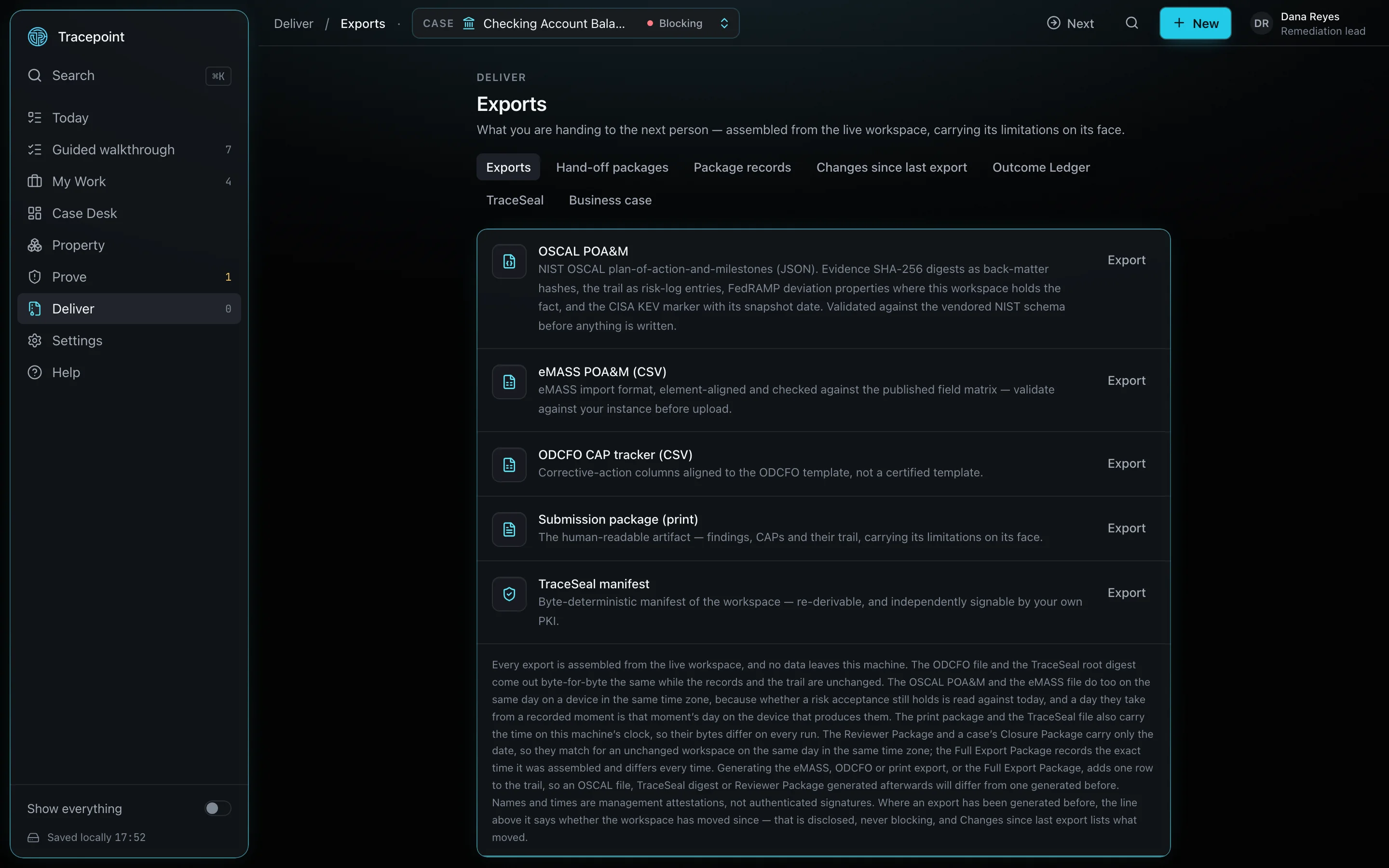1389x868 pixels.
Task: Click the Search magnifier icon in sidebar
Action: (34, 75)
